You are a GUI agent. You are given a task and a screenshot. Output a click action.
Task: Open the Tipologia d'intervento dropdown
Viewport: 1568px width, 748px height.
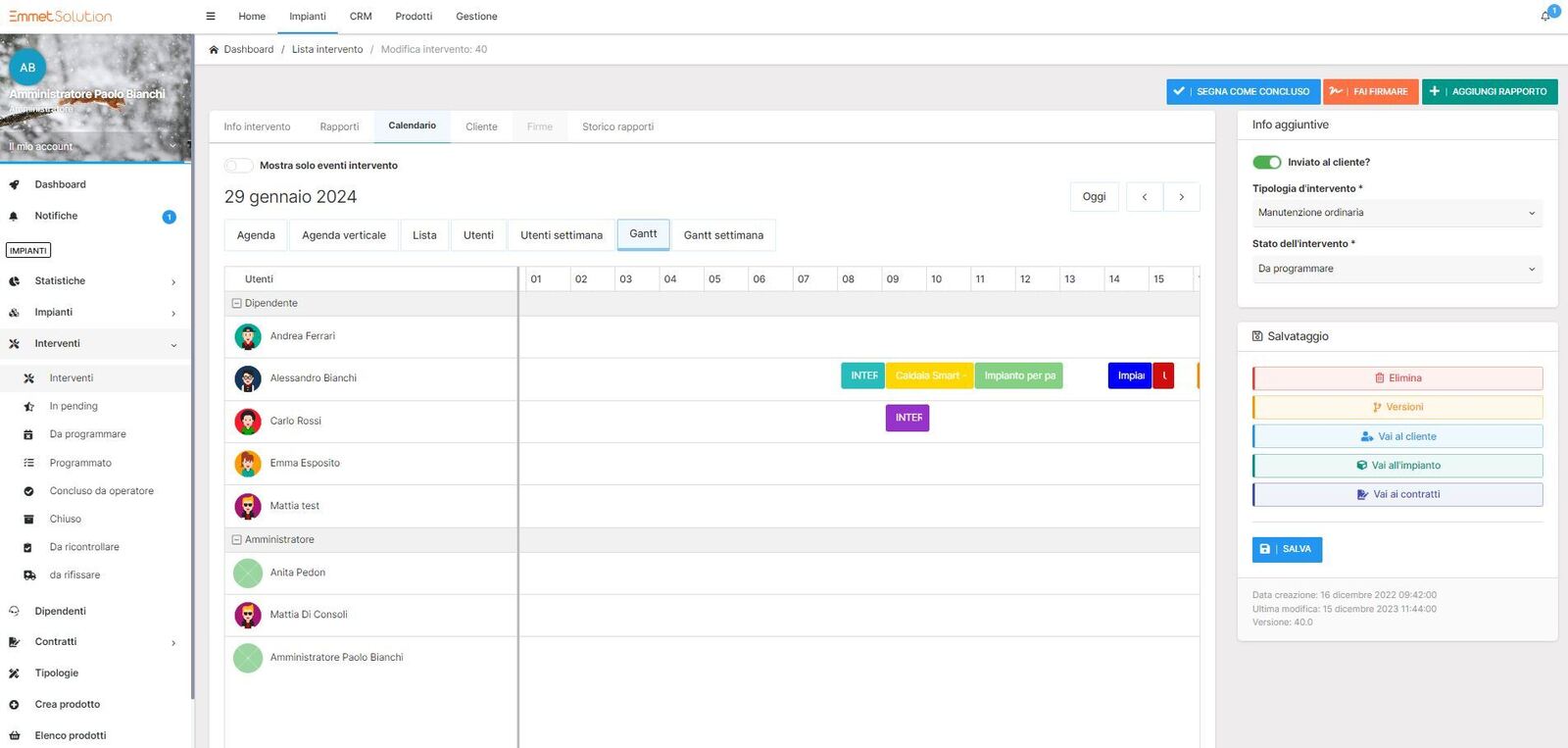1396,213
